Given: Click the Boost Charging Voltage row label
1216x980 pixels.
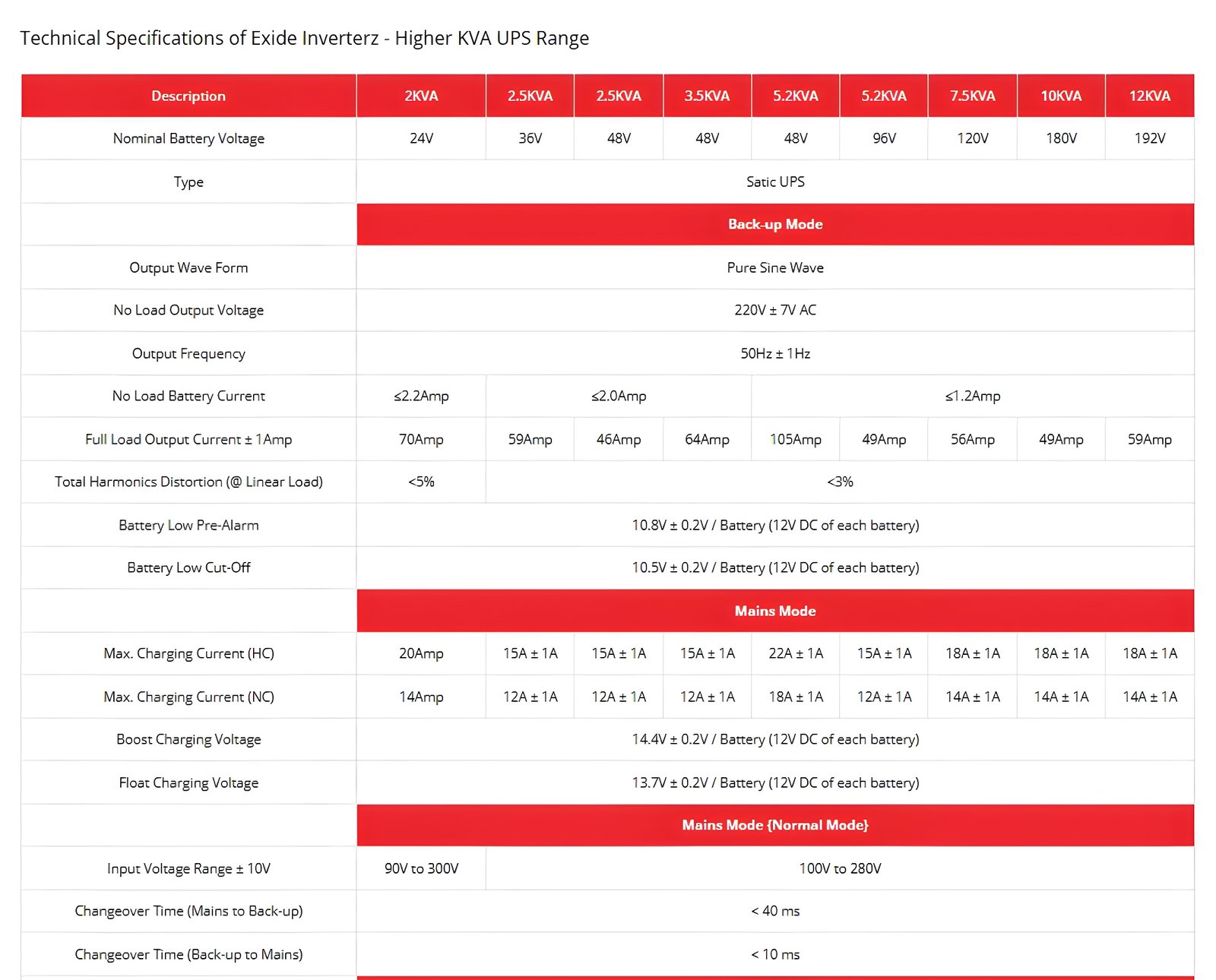Looking at the screenshot, I should [x=188, y=739].
